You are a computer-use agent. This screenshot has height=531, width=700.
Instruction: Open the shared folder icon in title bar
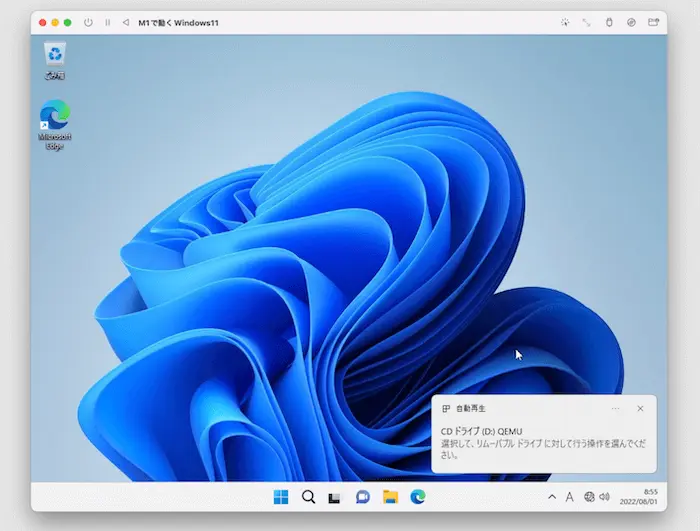[654, 22]
